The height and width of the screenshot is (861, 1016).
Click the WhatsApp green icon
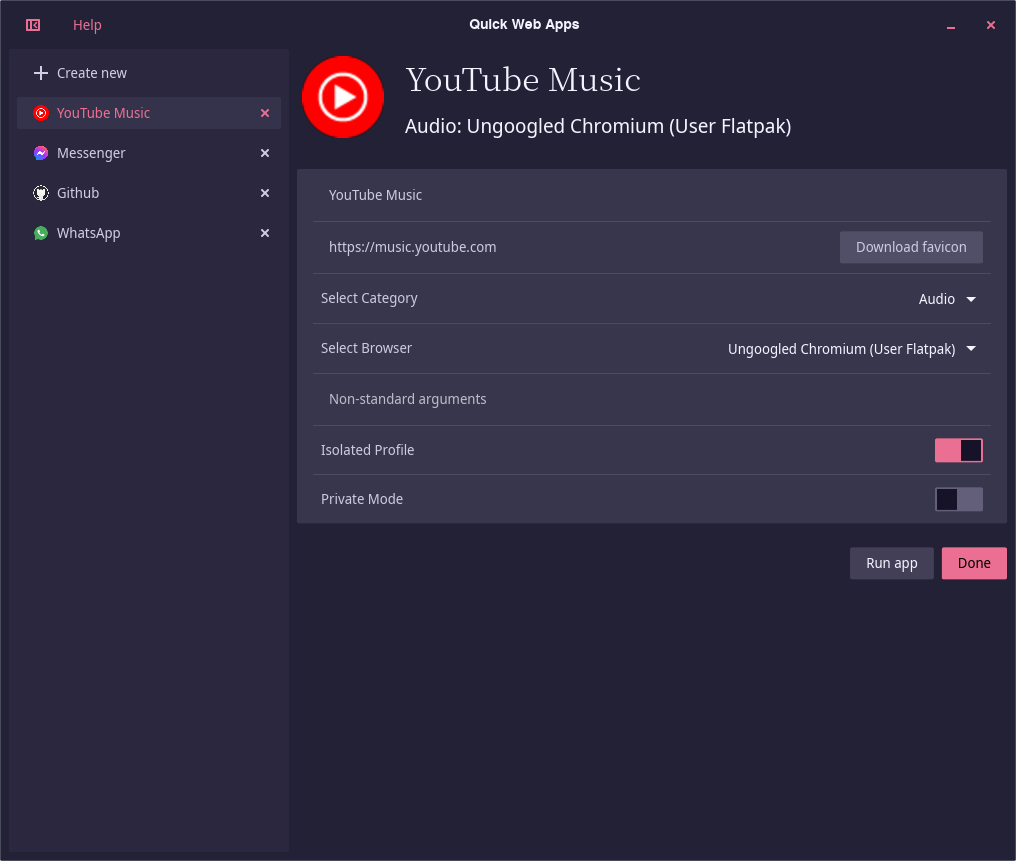[41, 233]
